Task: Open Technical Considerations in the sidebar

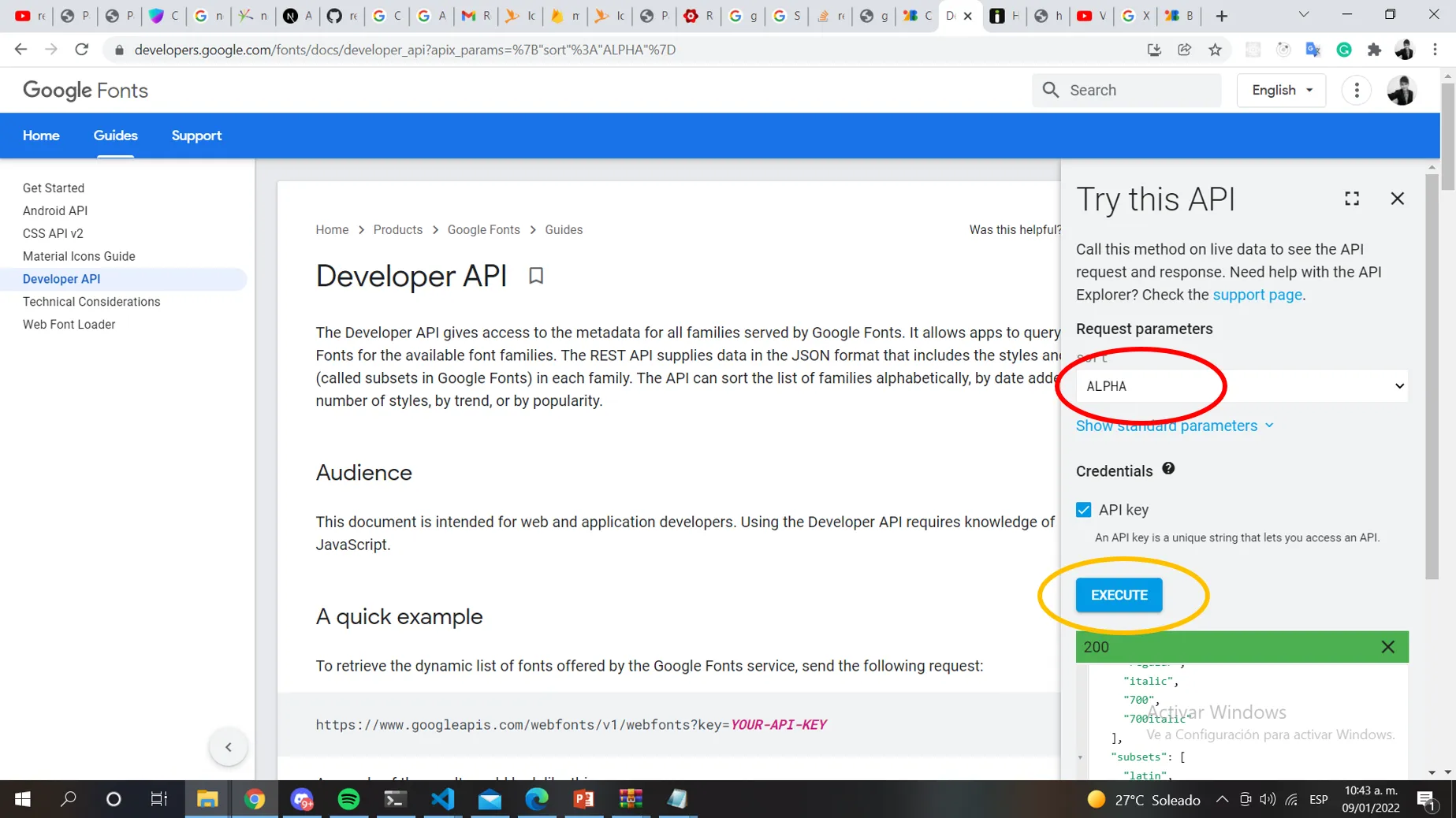Action: 91,302
